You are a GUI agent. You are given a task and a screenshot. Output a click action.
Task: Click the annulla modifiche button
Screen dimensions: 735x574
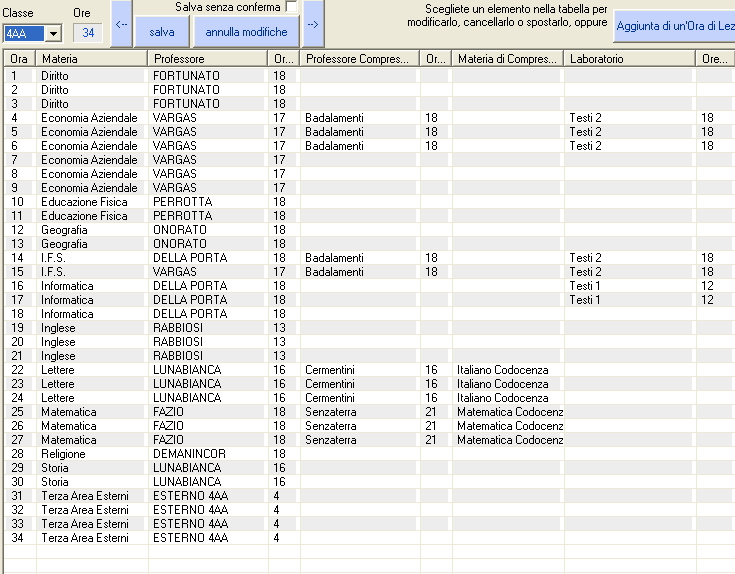pyautogui.click(x=246, y=32)
